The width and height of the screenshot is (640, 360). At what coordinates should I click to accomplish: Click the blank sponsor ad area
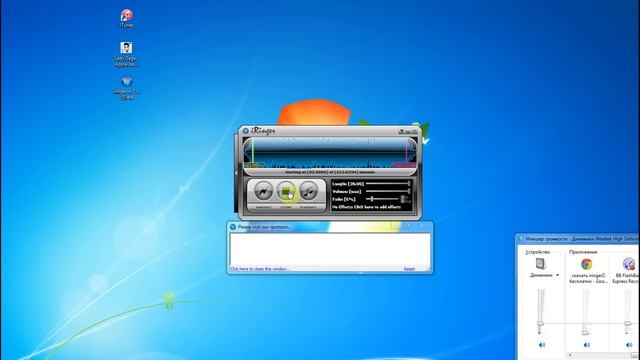pyautogui.click(x=330, y=249)
